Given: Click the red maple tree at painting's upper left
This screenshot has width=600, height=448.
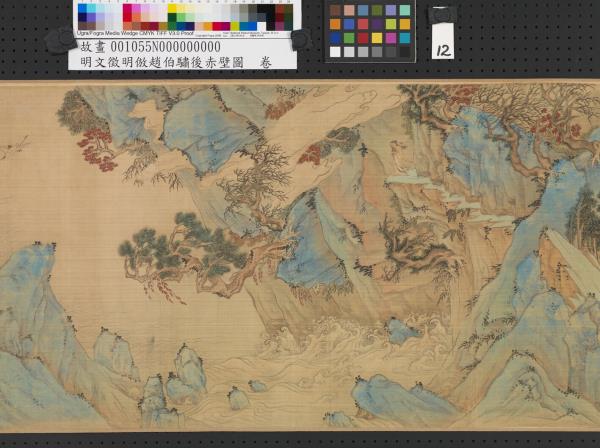Looking at the screenshot, I should (x=97, y=148).
